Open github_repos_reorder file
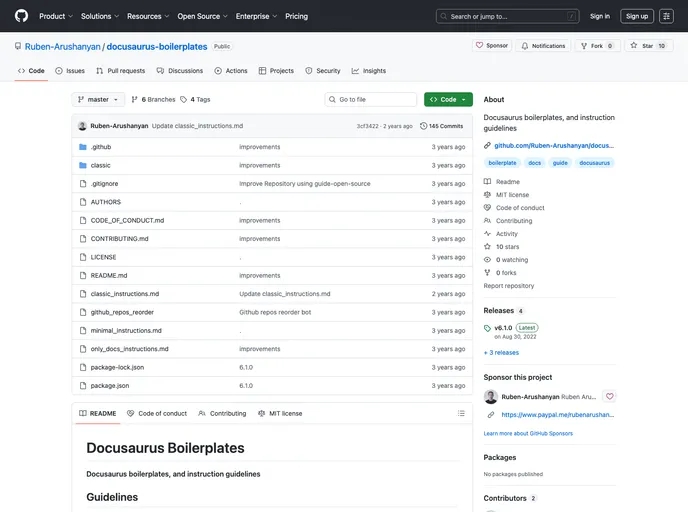Image resolution: width=688 pixels, height=512 pixels. (122, 312)
